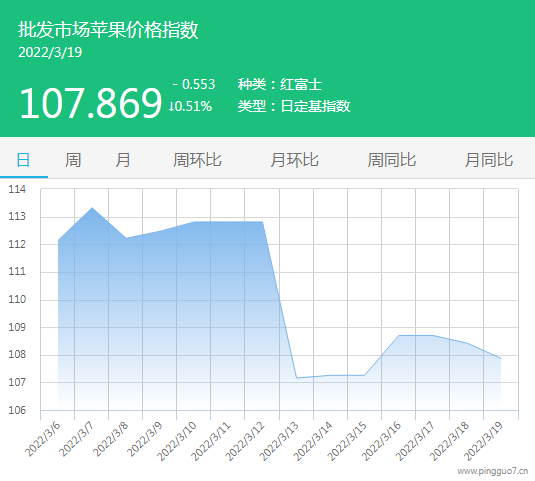Switch to the 日 daily tab

pyautogui.click(x=23, y=160)
